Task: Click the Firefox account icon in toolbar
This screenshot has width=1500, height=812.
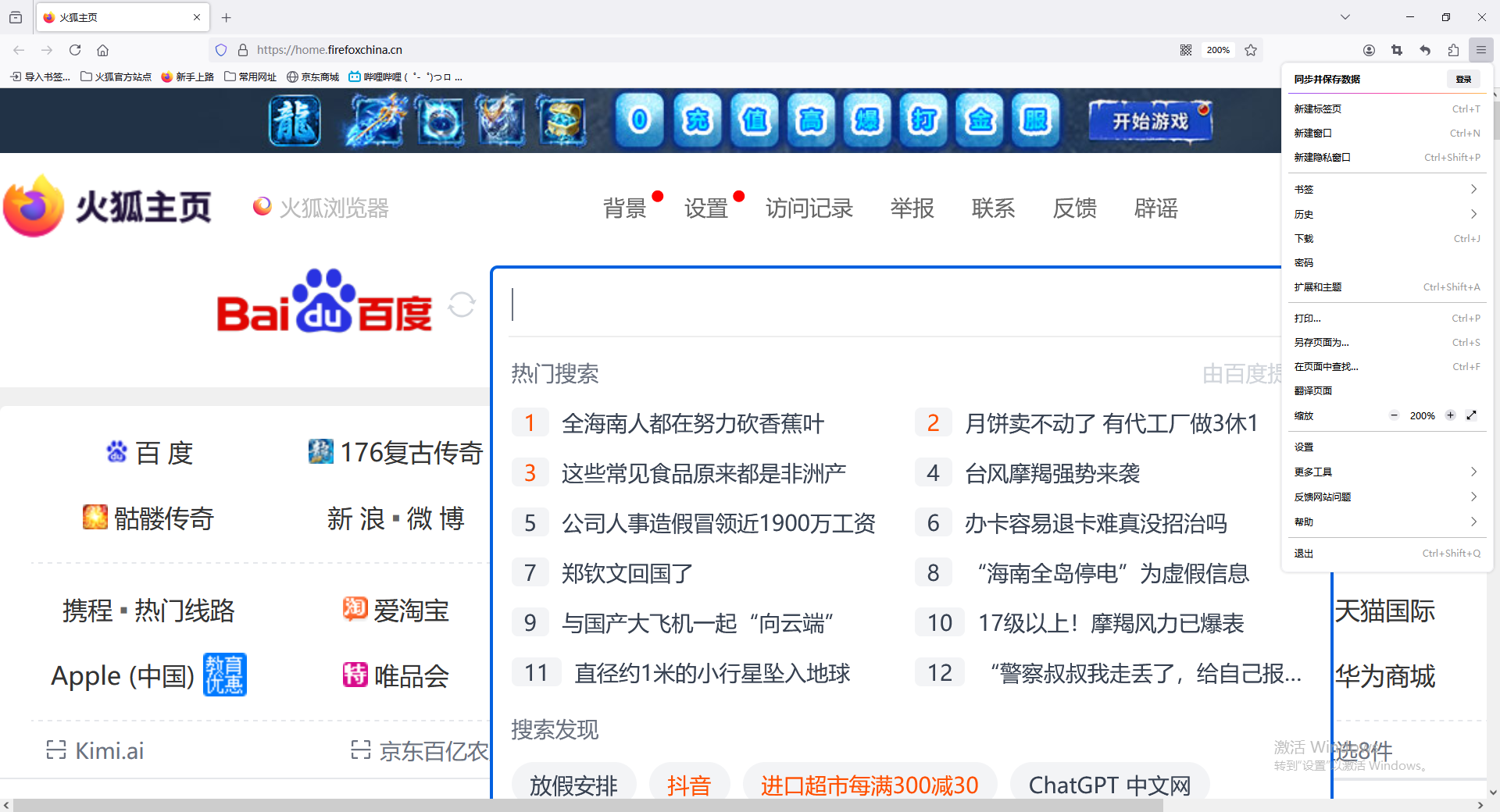Action: [x=1369, y=50]
